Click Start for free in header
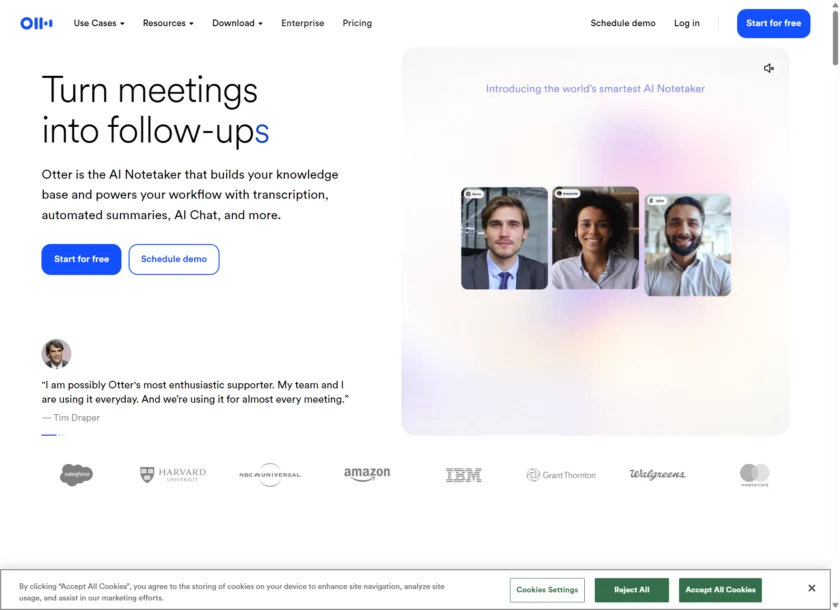This screenshot has width=840, height=610. pos(774,24)
